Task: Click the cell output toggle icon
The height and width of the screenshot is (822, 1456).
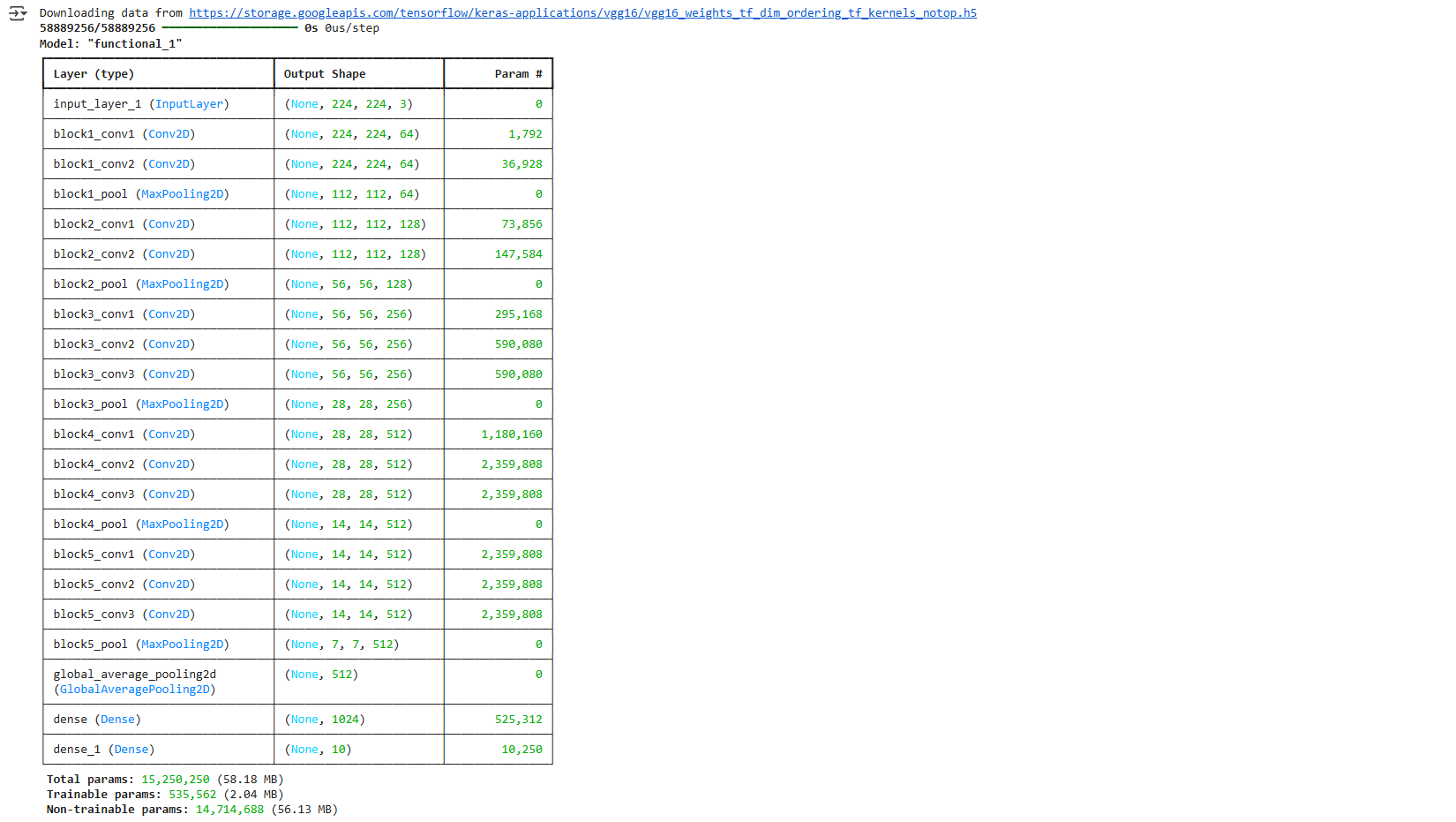Action: pyautogui.click(x=17, y=13)
